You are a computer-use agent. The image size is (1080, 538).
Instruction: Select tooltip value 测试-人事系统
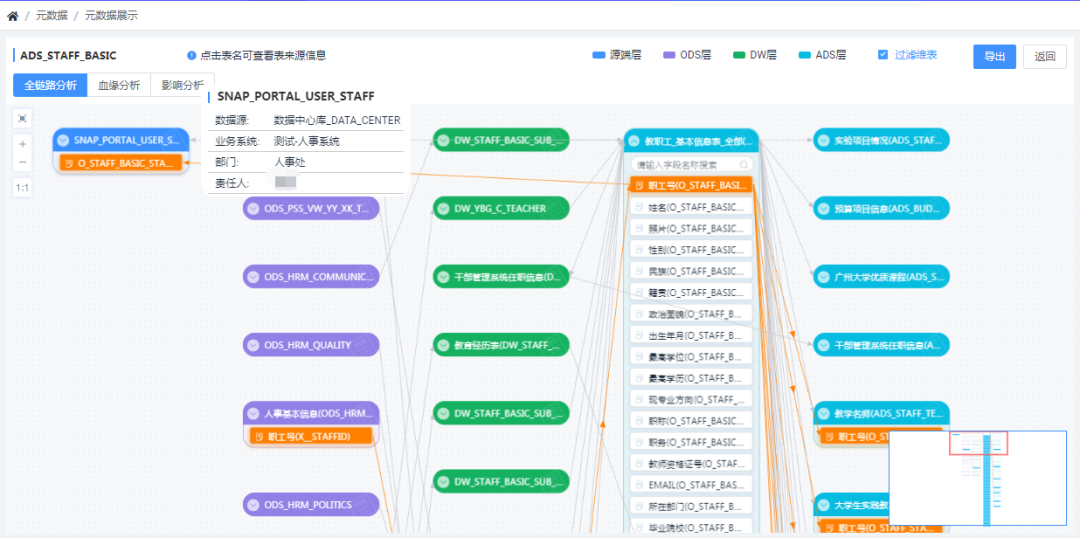(x=307, y=141)
